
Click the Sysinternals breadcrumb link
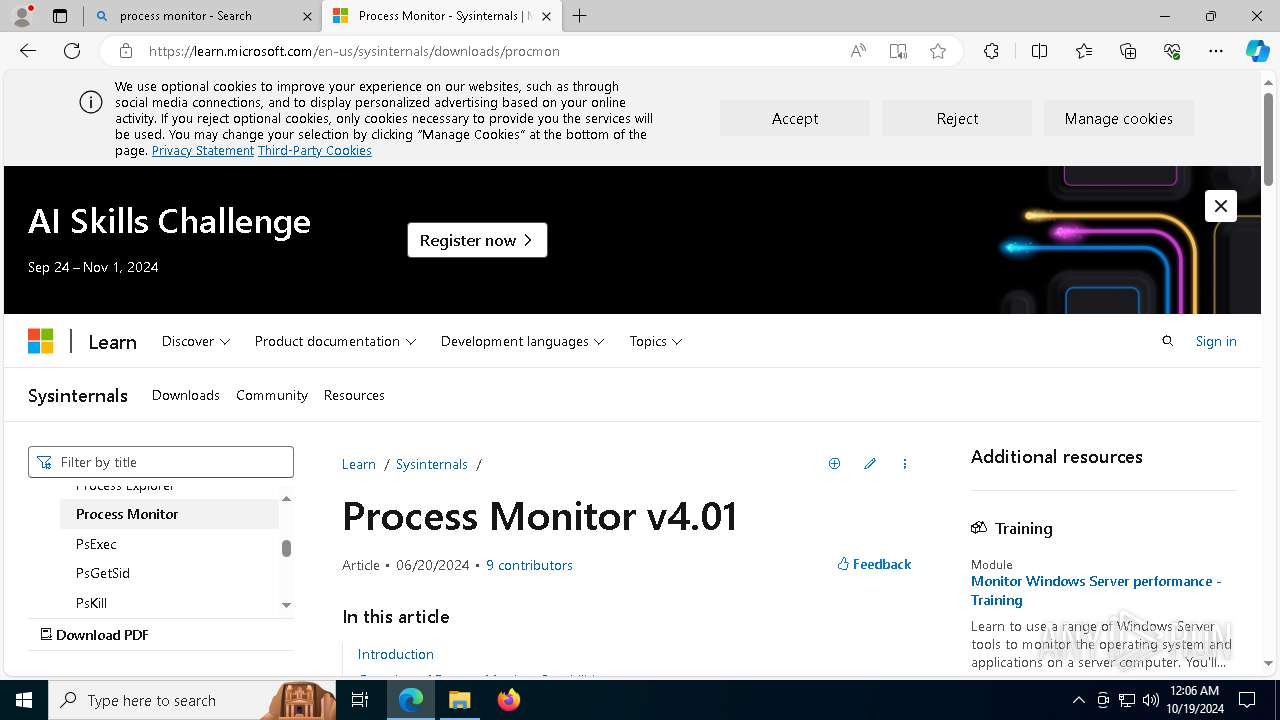pos(432,464)
